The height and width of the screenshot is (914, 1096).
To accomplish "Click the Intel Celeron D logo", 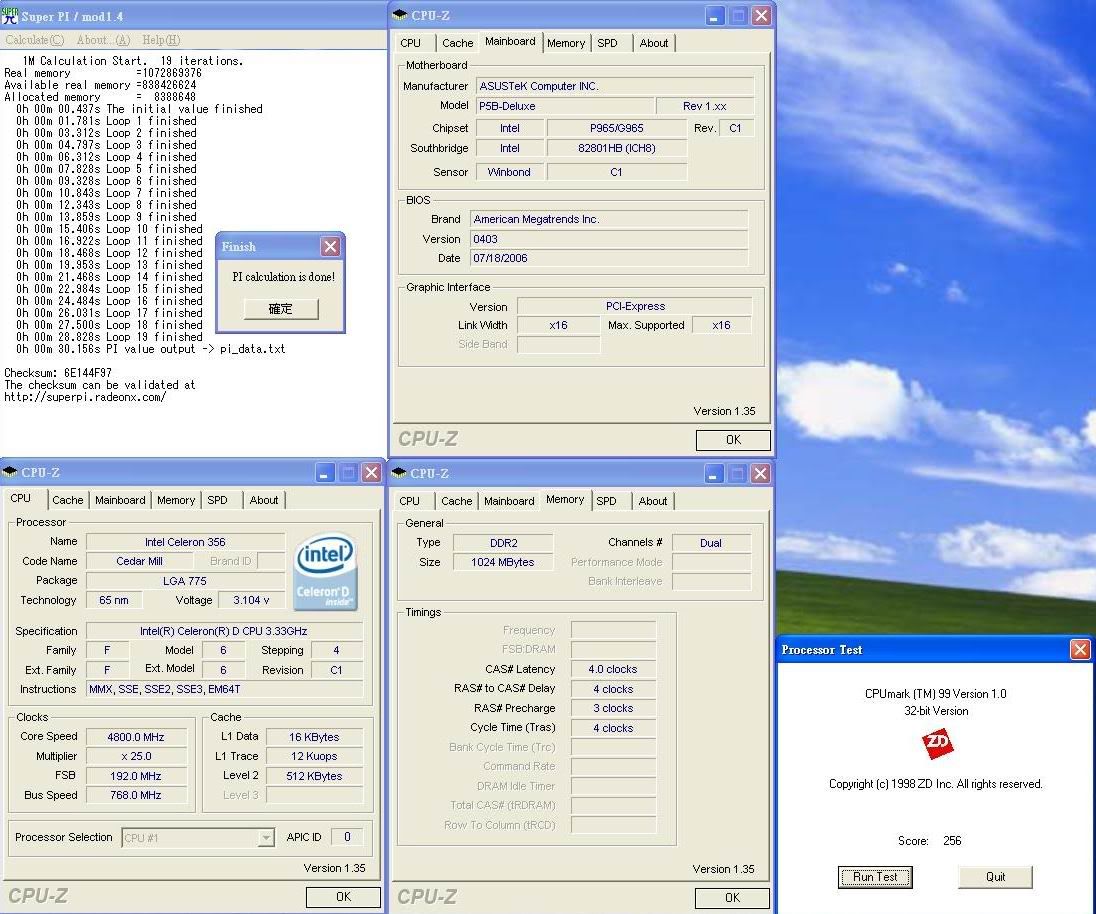I will click(x=326, y=572).
